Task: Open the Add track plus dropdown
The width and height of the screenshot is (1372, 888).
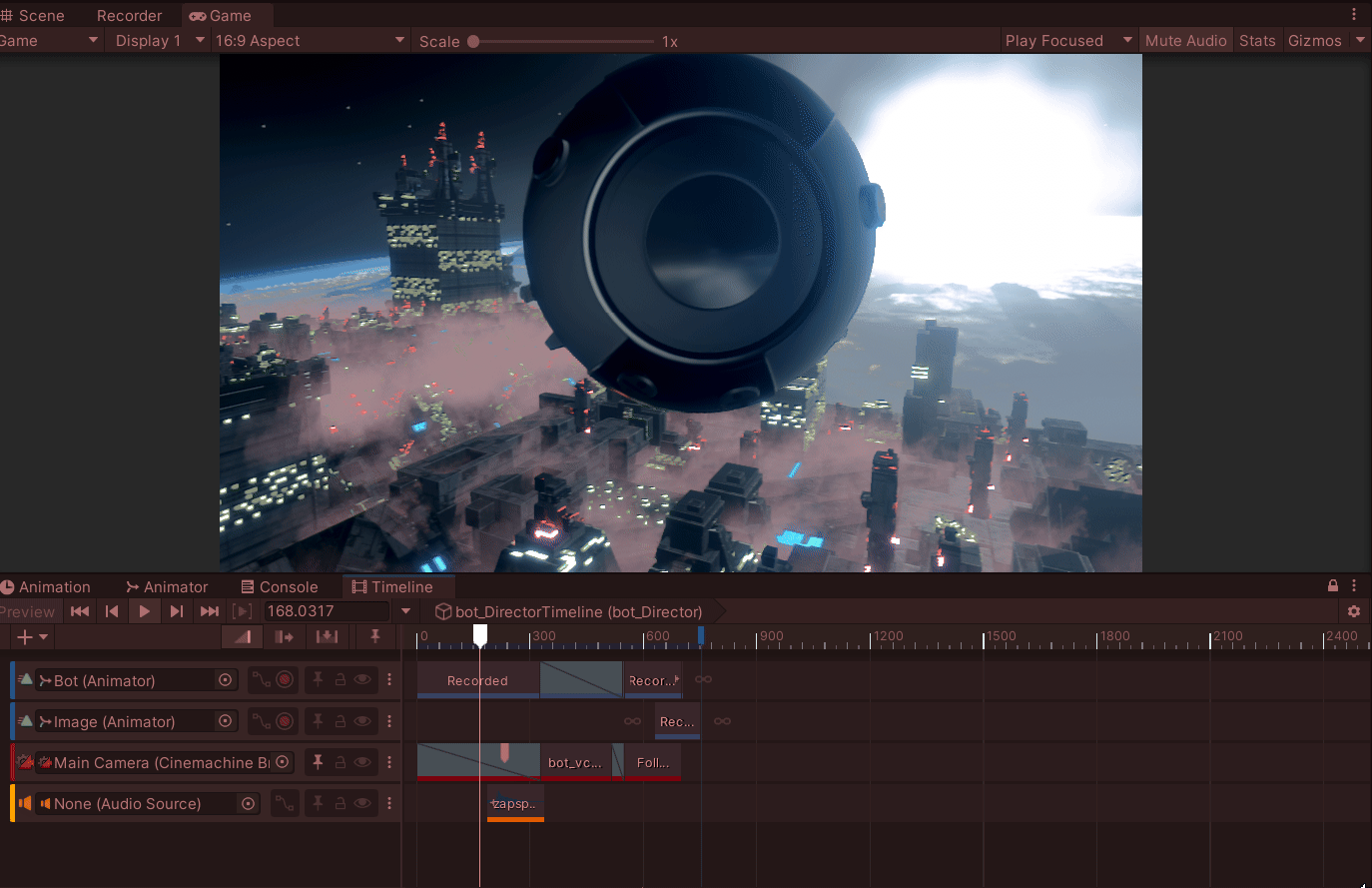Action: [x=32, y=636]
